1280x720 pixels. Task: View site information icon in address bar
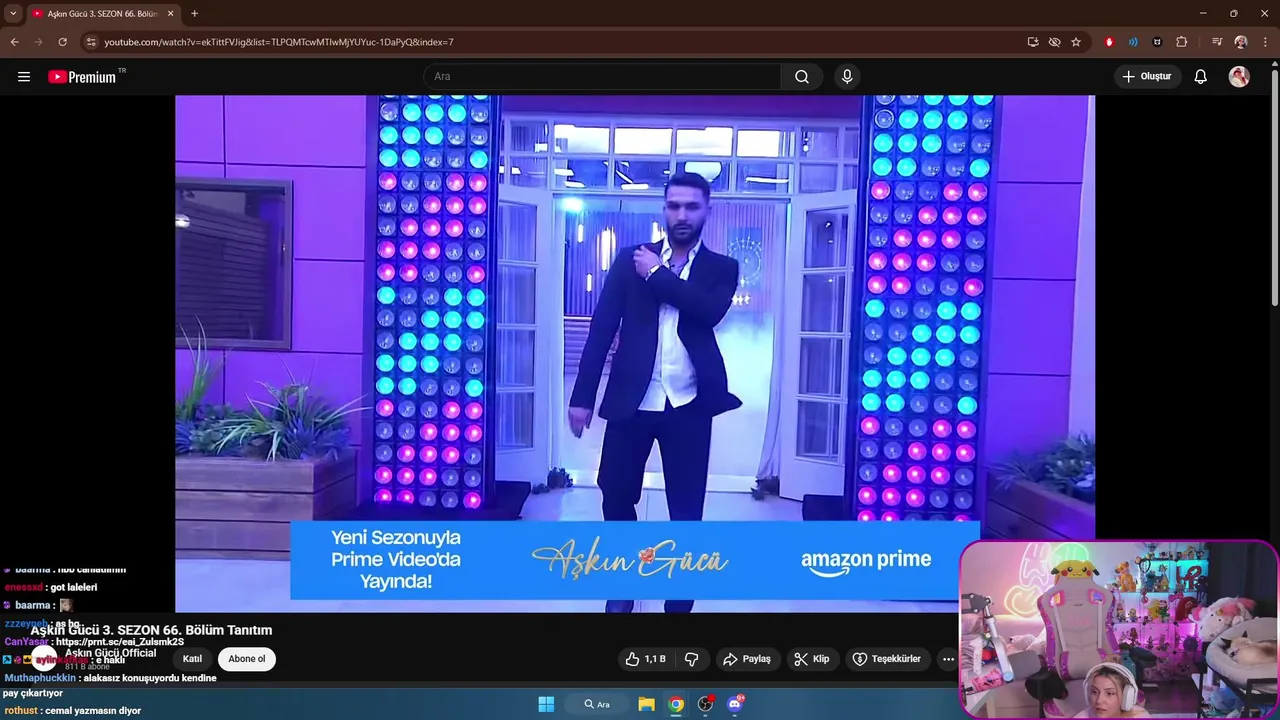click(x=91, y=42)
